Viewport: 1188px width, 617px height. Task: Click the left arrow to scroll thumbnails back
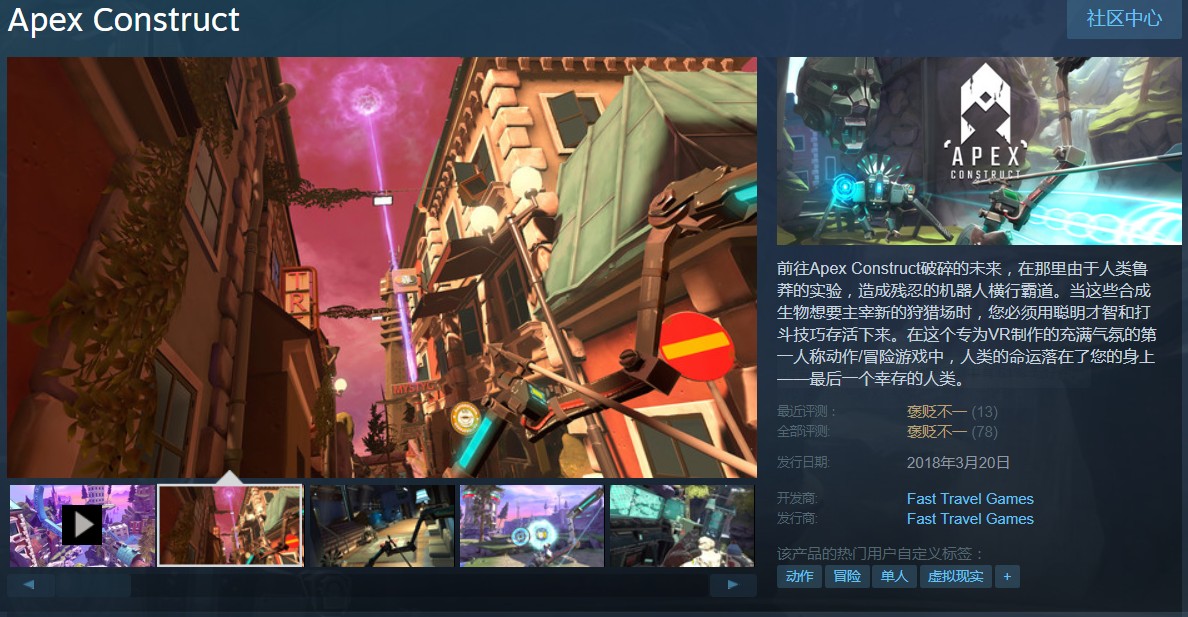click(30, 584)
